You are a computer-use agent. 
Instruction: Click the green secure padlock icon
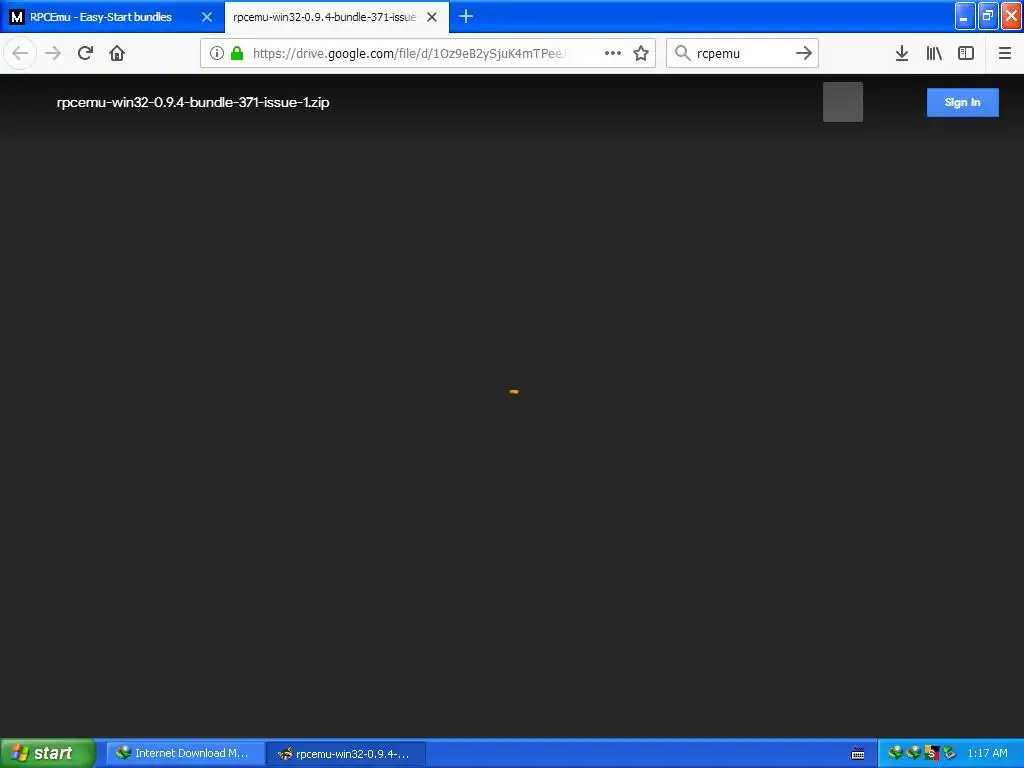pyautogui.click(x=237, y=53)
